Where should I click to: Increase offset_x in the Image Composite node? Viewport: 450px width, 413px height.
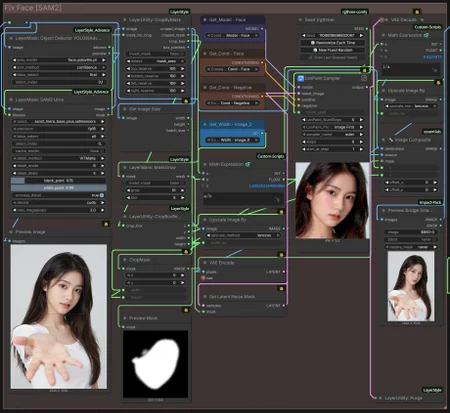click(x=435, y=182)
